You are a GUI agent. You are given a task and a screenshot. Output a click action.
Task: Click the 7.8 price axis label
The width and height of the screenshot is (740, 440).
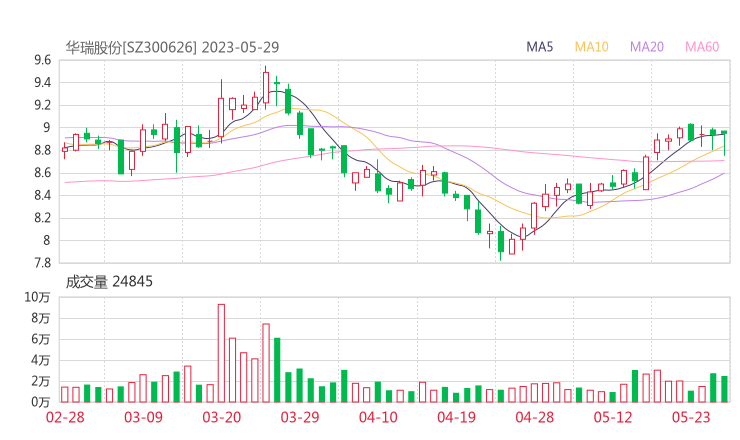(41, 263)
